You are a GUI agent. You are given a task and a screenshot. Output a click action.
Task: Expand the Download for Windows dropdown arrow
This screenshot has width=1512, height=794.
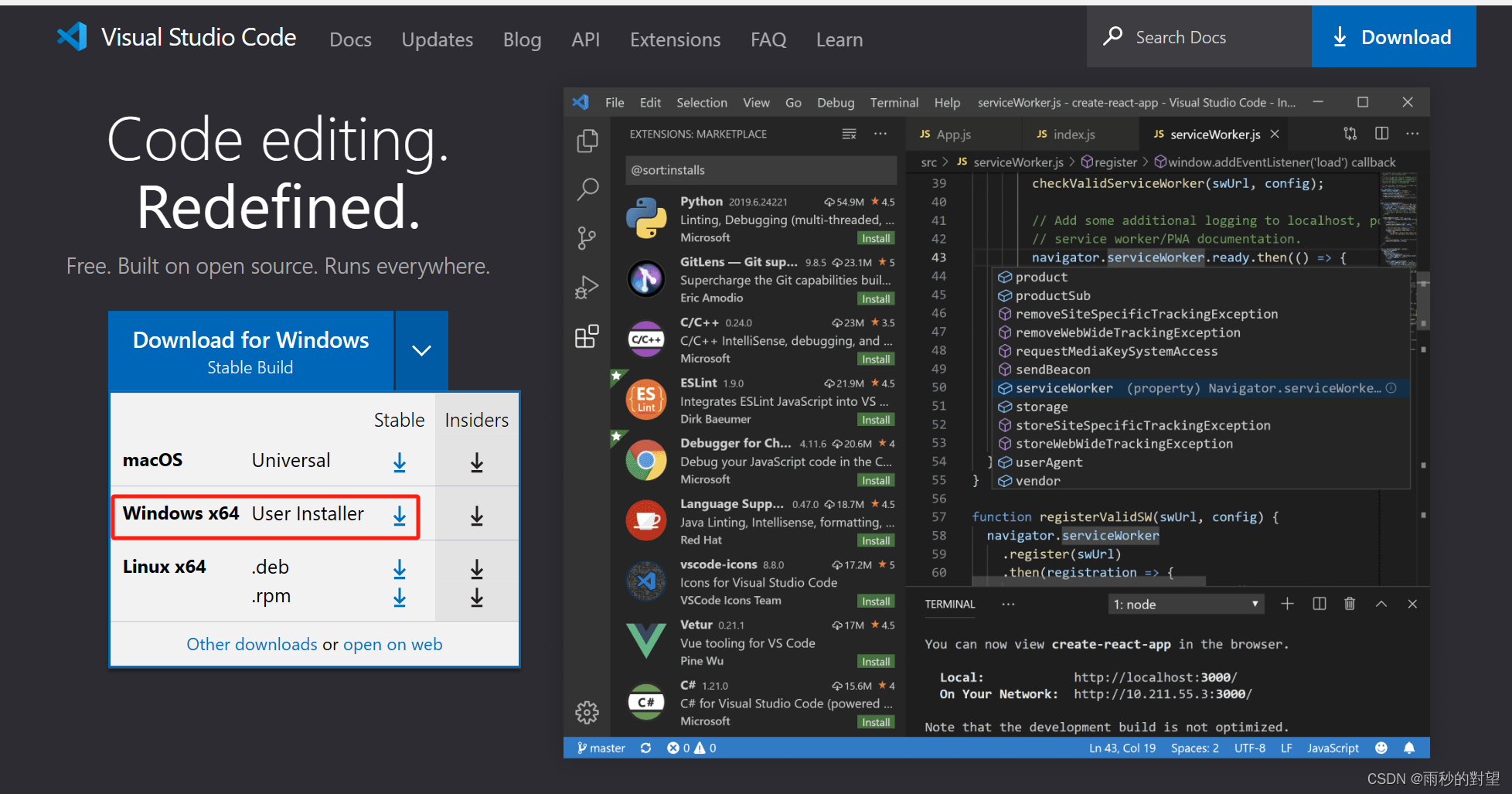pos(421,350)
